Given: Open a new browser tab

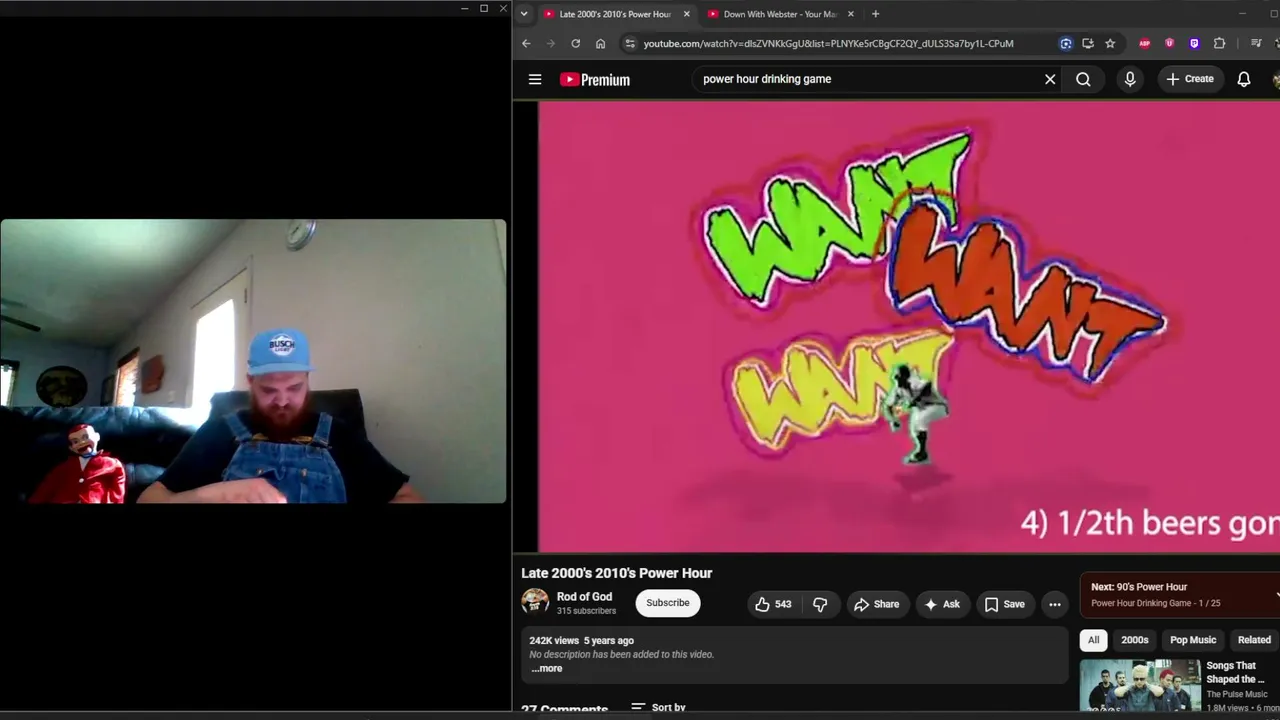Looking at the screenshot, I should (x=875, y=14).
